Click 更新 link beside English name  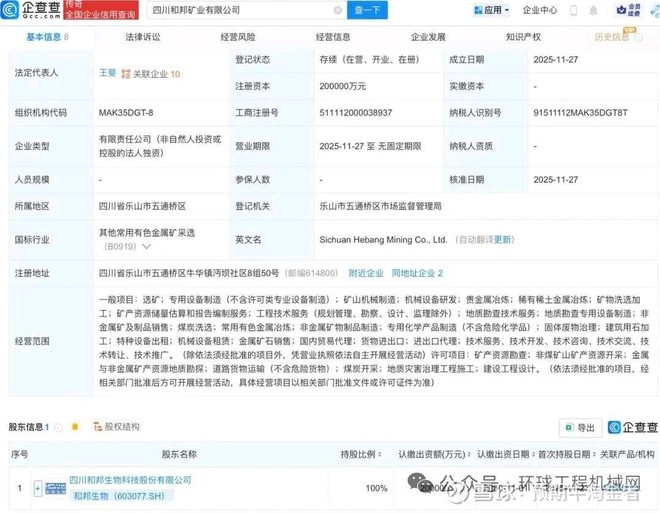pos(502,240)
